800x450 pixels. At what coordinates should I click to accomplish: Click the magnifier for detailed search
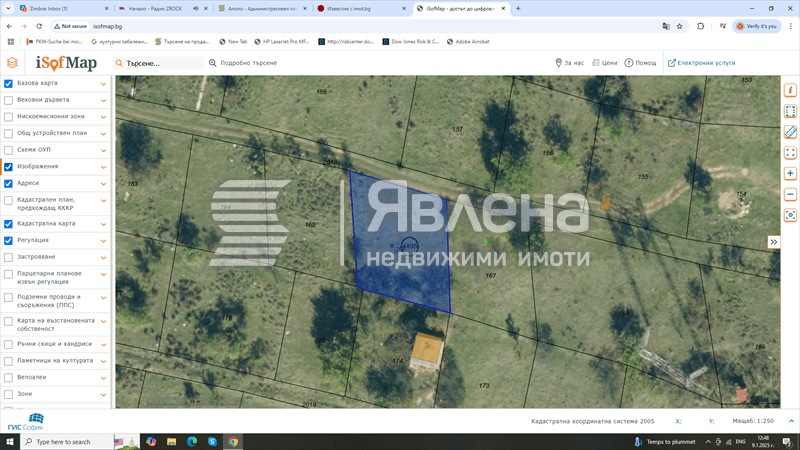[x=213, y=63]
